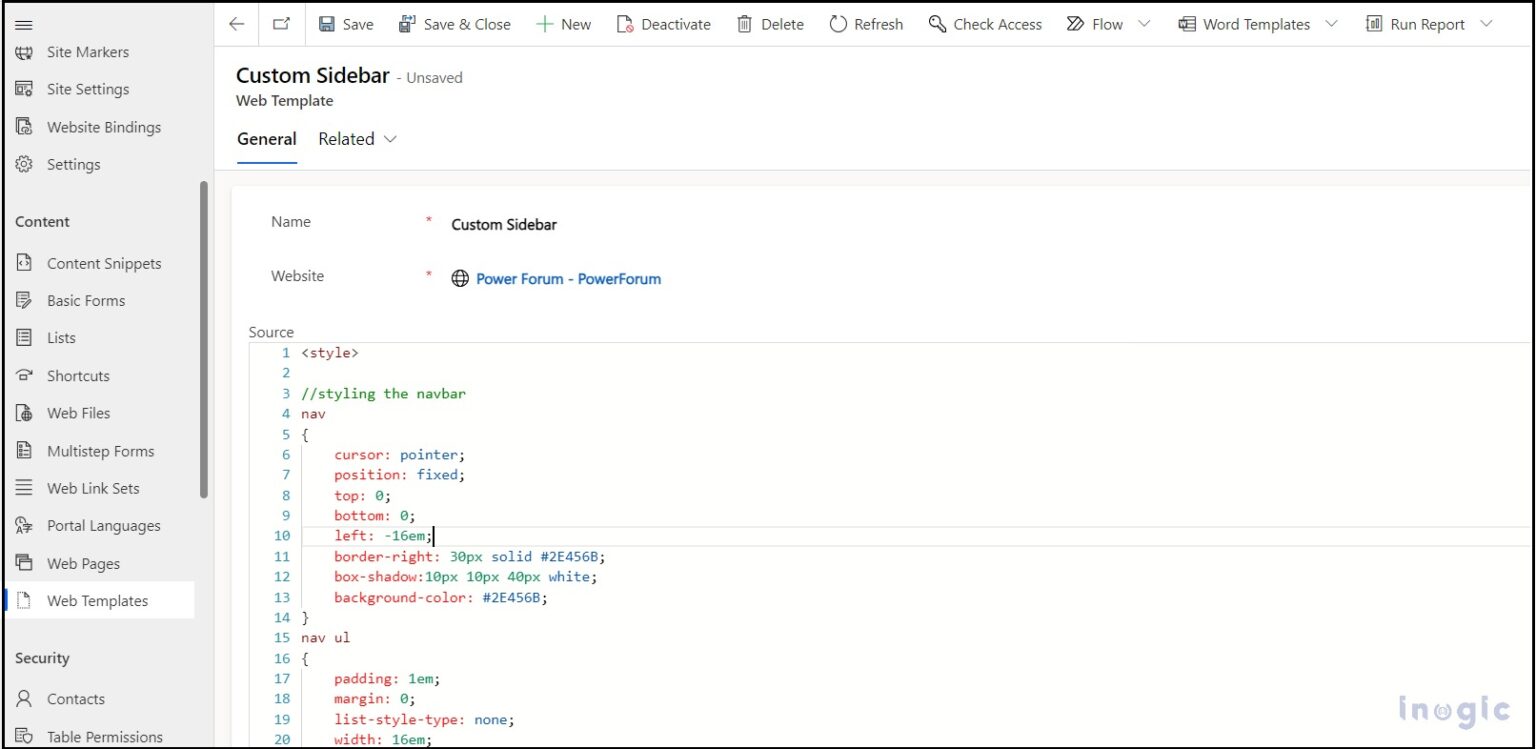Open the Web Files section

click(x=80, y=413)
